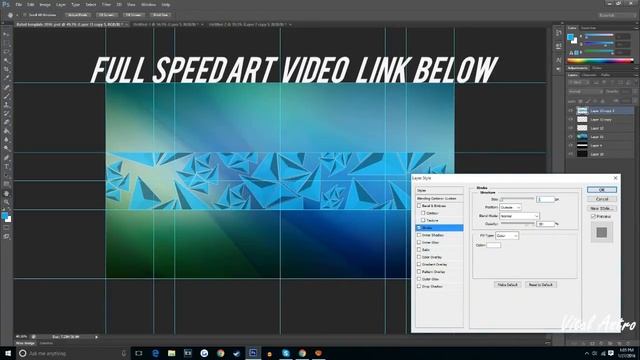
Task: Open Layers panel blend mode dropdown
Action: (x=585, y=91)
